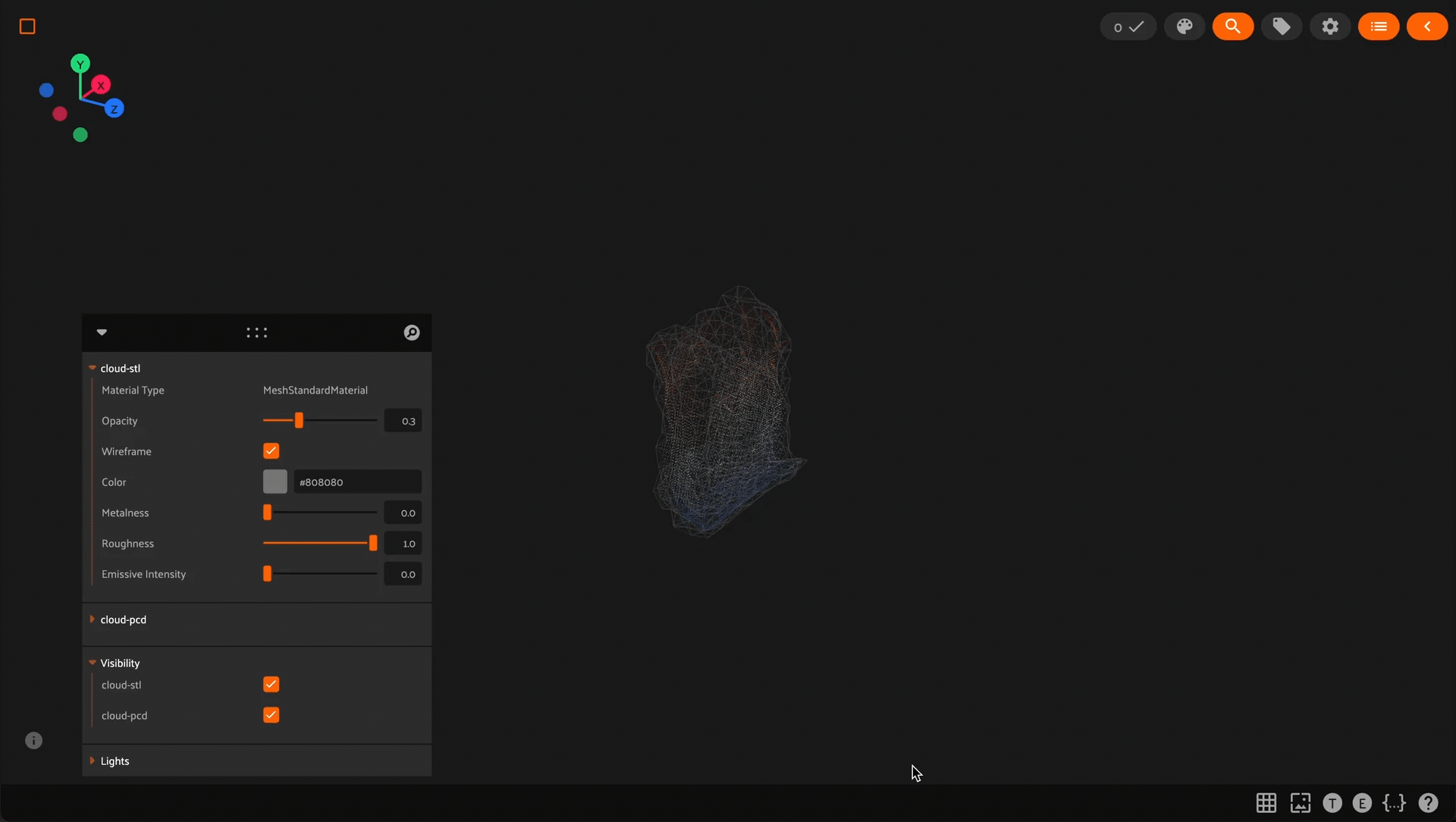
Task: Capture a screenshot using the image icon
Action: [x=1300, y=803]
